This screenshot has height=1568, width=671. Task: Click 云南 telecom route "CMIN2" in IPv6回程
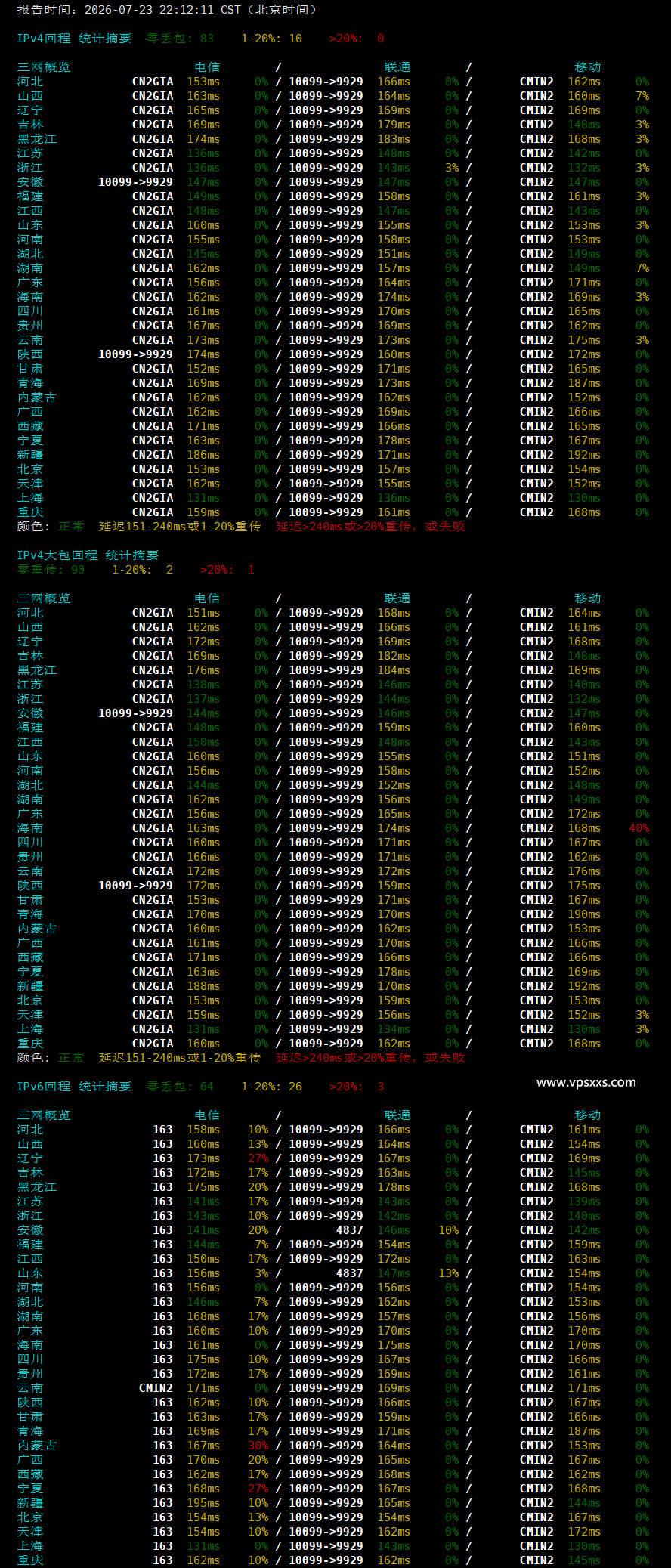pos(156,1388)
